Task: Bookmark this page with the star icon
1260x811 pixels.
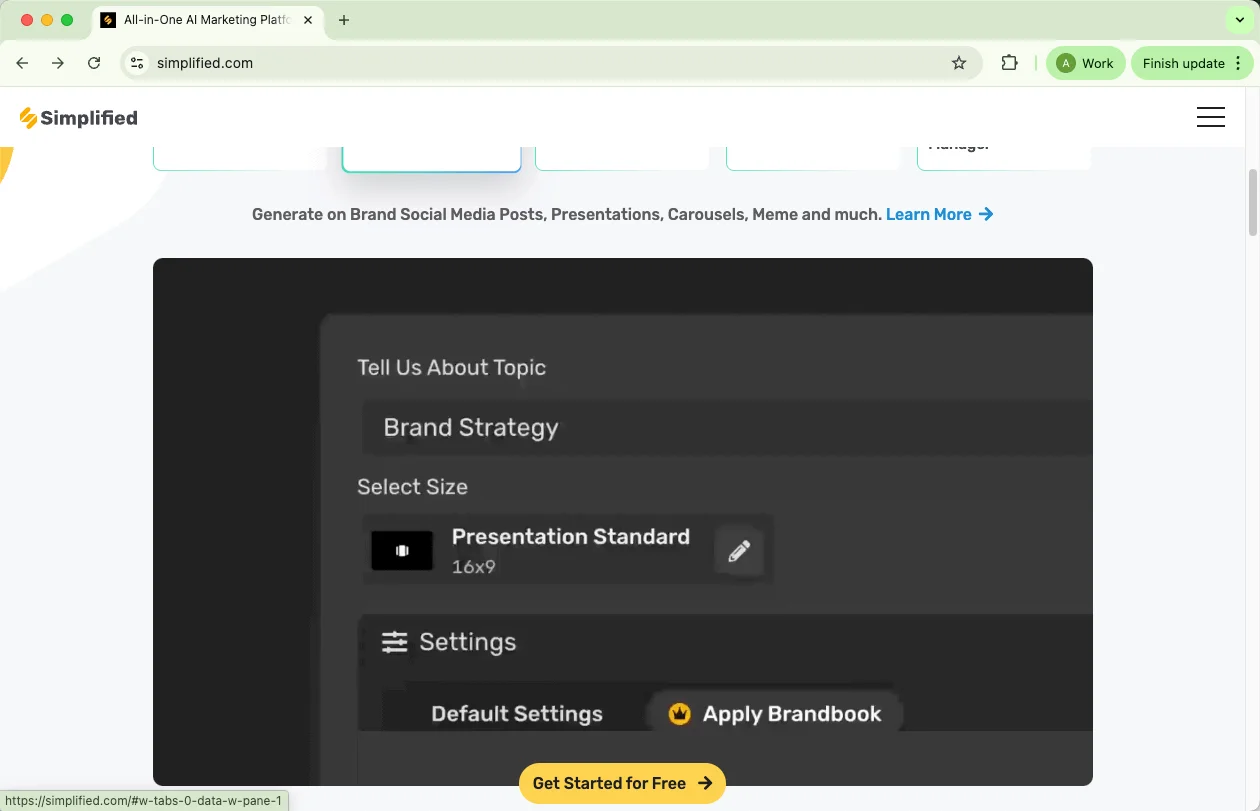Action: 959,63
